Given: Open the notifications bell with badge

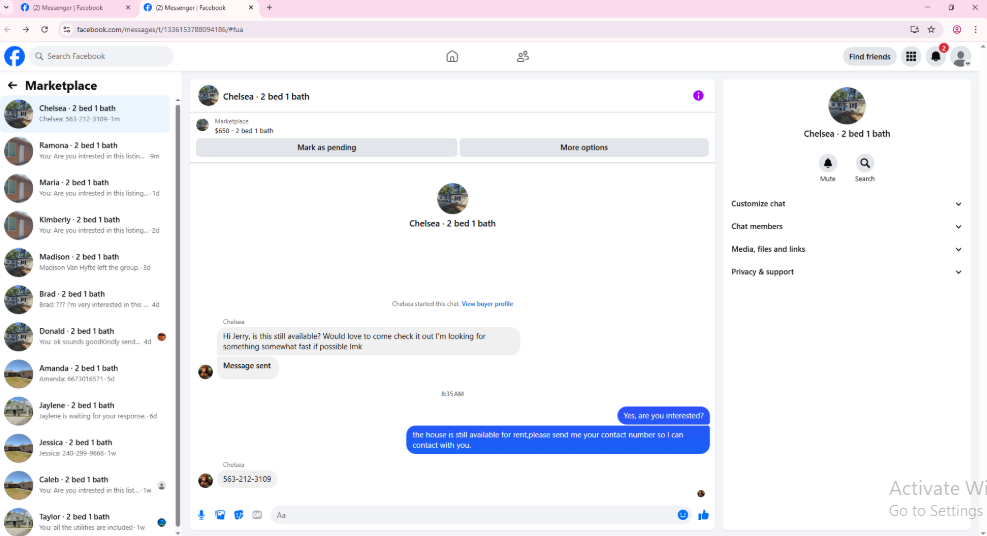Looking at the screenshot, I should 936,57.
